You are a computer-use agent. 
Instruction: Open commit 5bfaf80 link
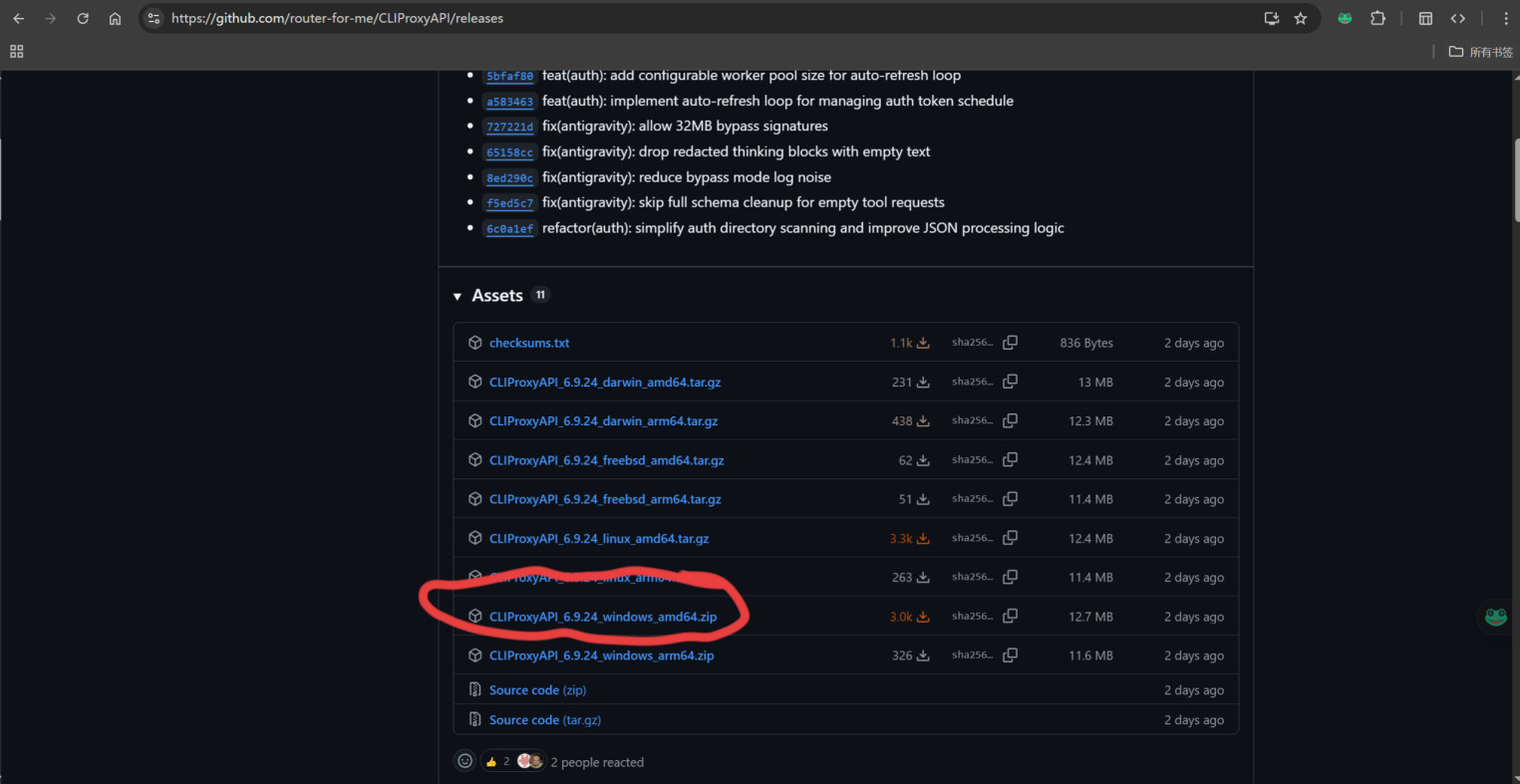(509, 76)
